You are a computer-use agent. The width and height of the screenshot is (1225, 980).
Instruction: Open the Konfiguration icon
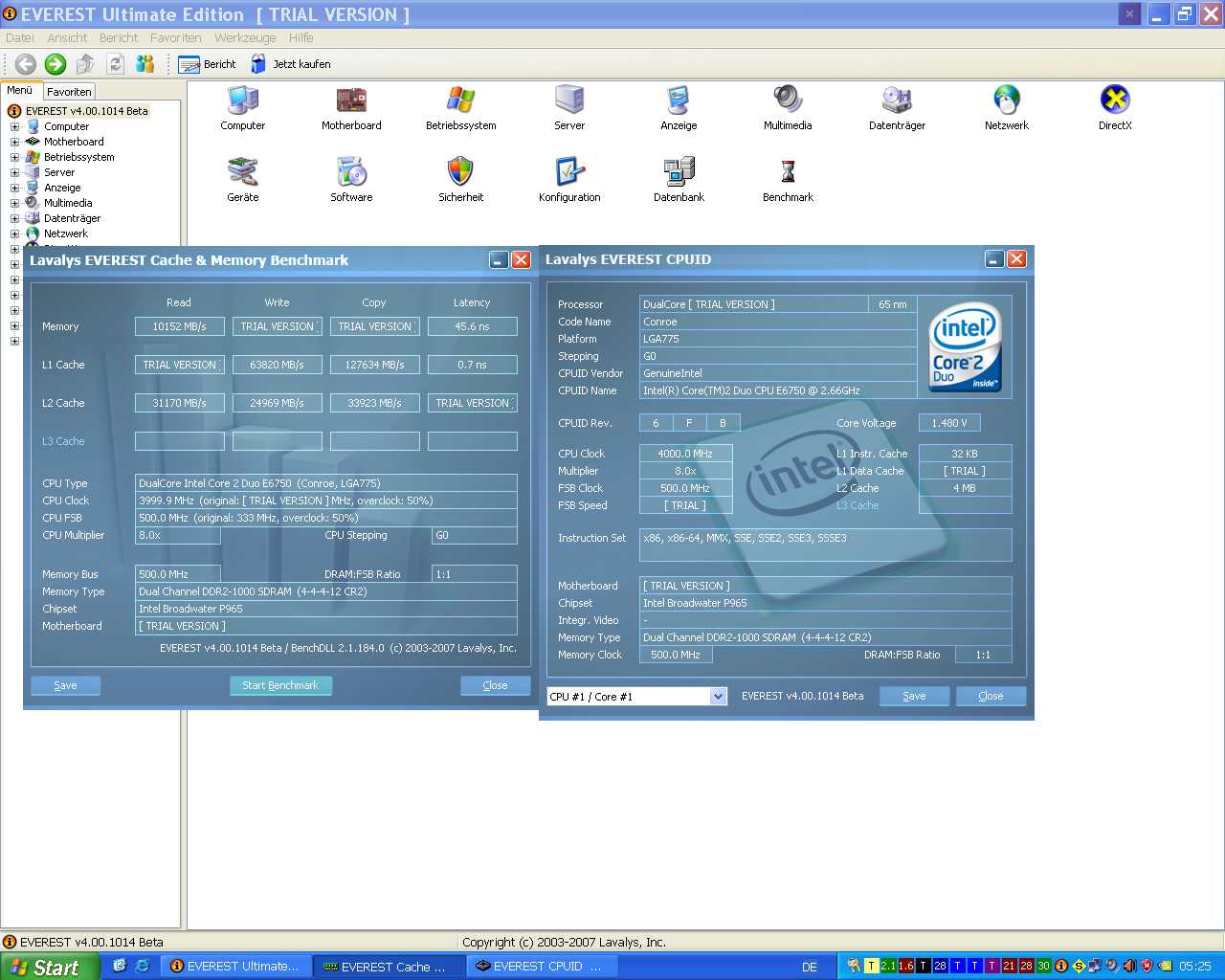click(x=569, y=179)
